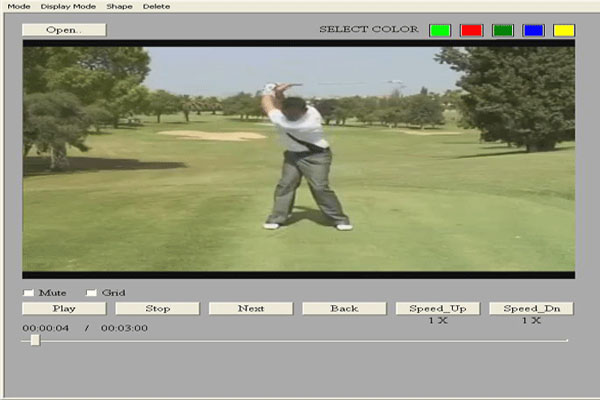
Task: Click the 1 X label under Speed_Dn
Action: [531, 320]
